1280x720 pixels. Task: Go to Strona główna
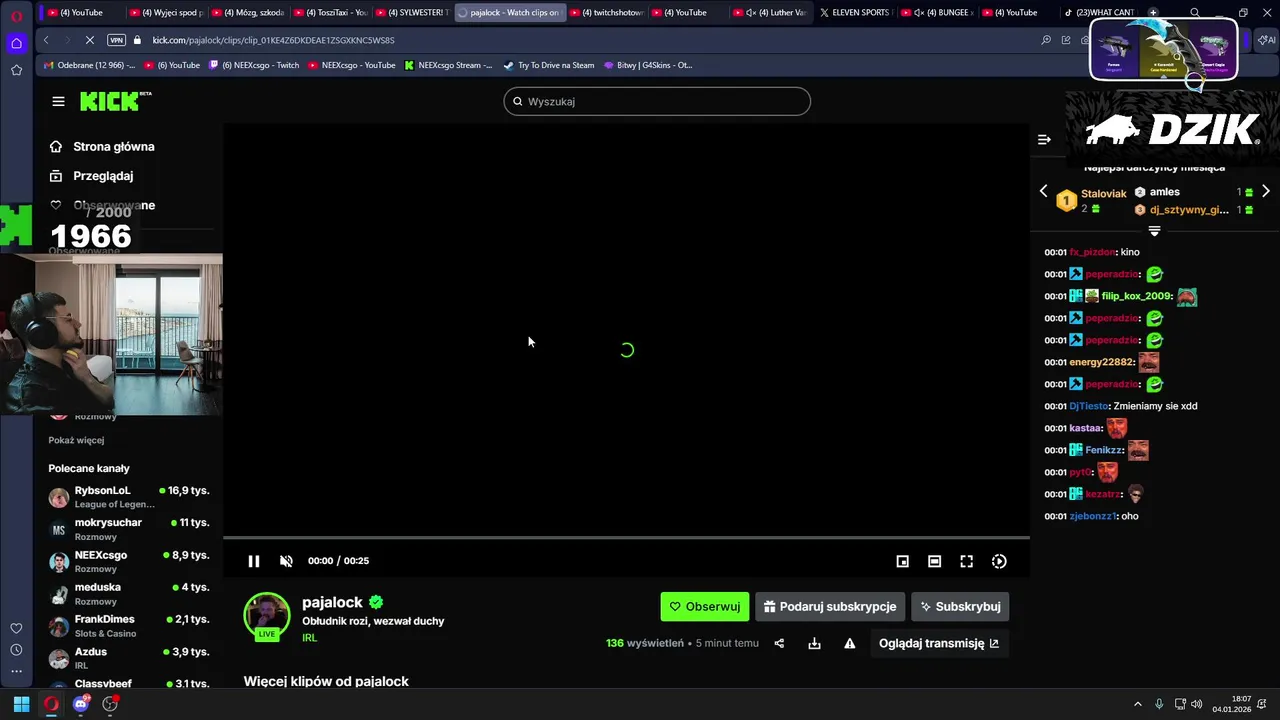102,146
